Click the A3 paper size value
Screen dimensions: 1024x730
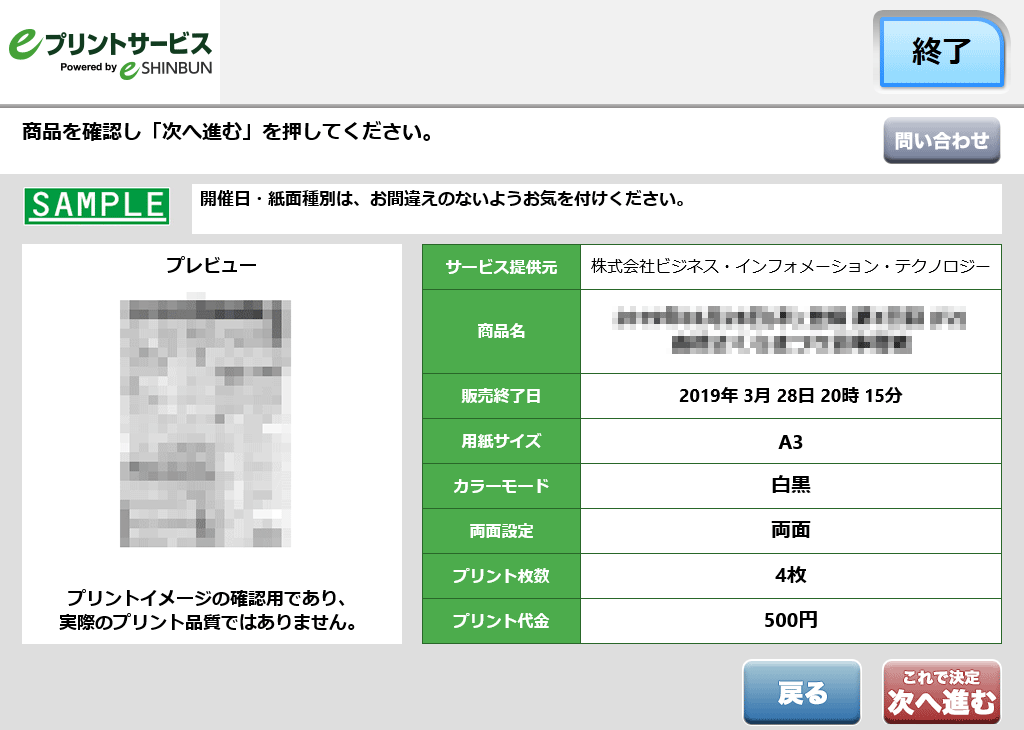(791, 441)
